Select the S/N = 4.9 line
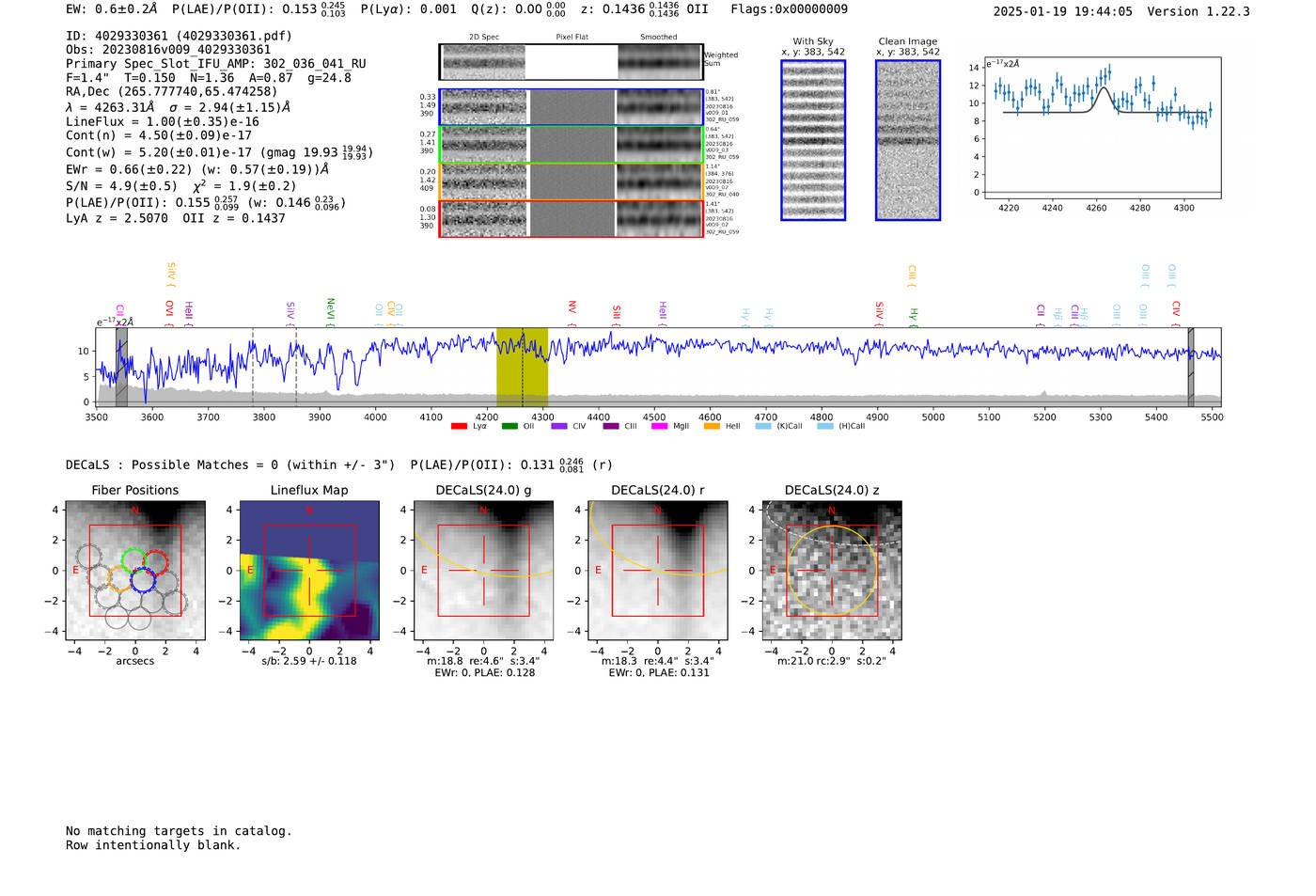 tap(181, 185)
